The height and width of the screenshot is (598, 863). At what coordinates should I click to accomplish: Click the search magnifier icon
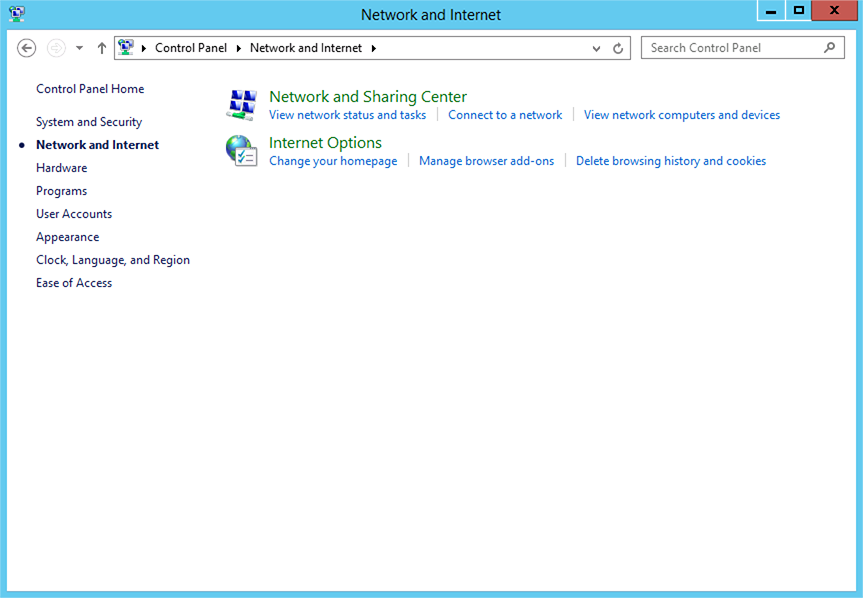(829, 47)
